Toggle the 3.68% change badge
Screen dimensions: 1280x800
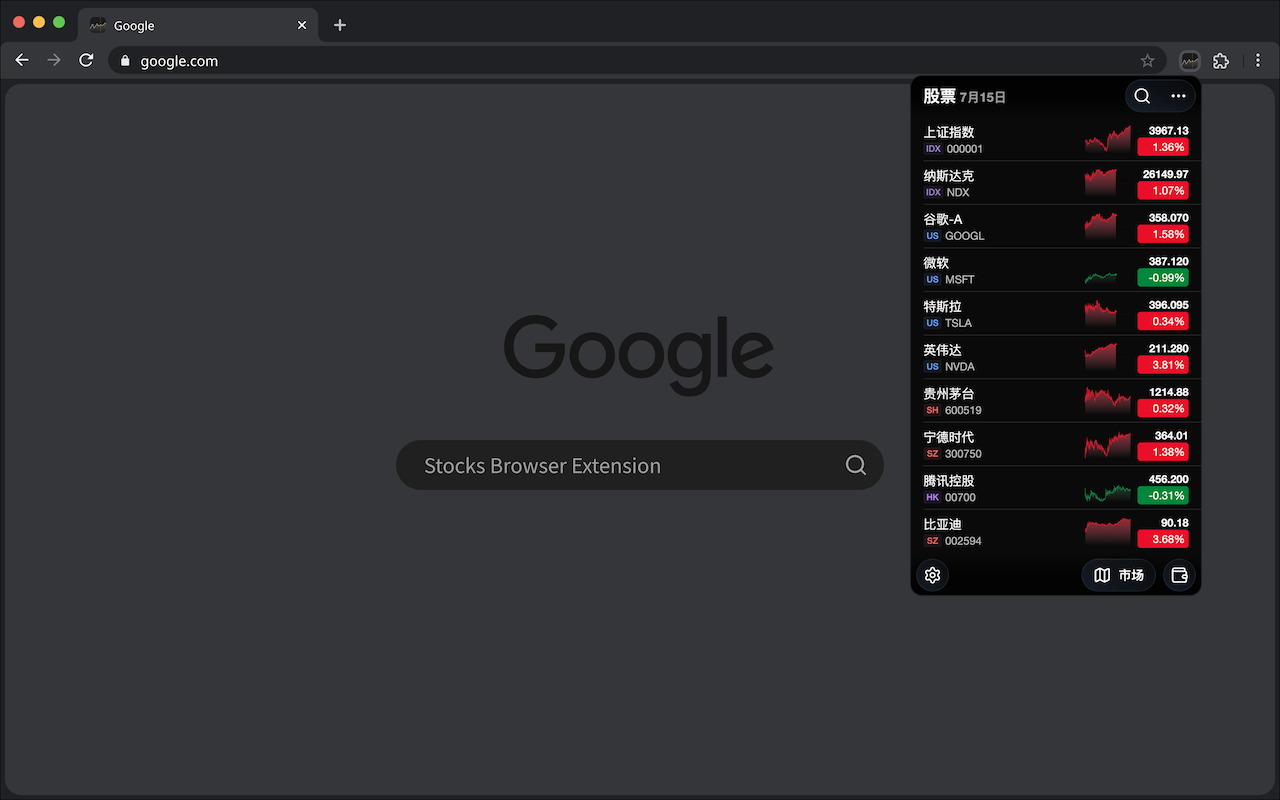click(x=1163, y=539)
